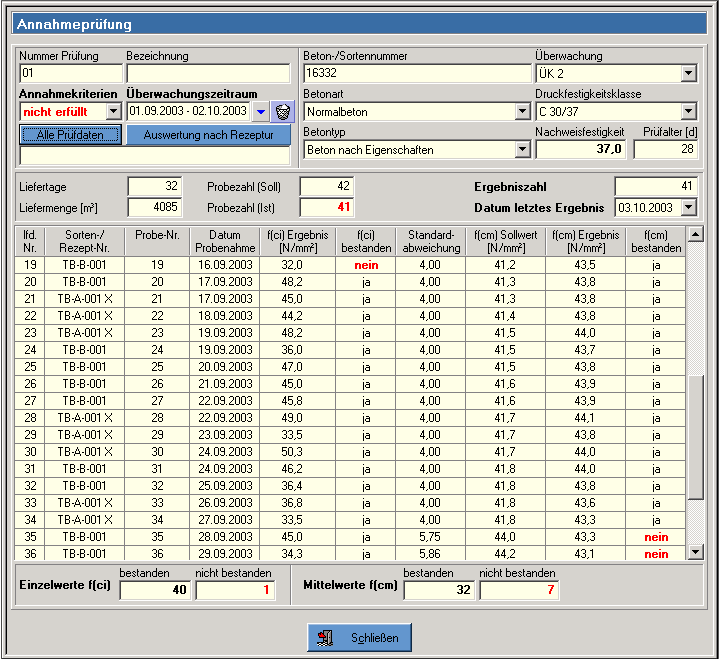
Task: Open the Annahmekriterien dropdown
Action: [113, 111]
